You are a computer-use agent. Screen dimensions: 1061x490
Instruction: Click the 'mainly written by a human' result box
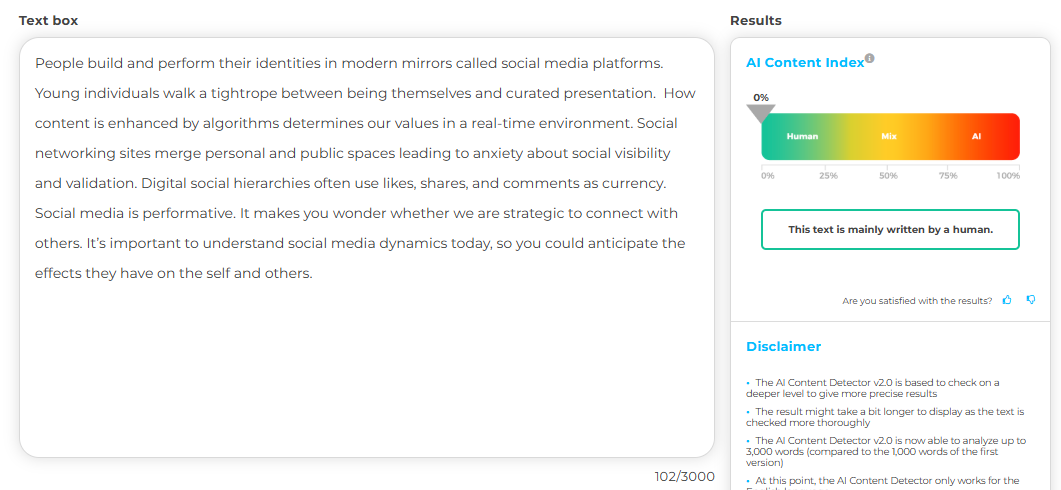tap(890, 229)
